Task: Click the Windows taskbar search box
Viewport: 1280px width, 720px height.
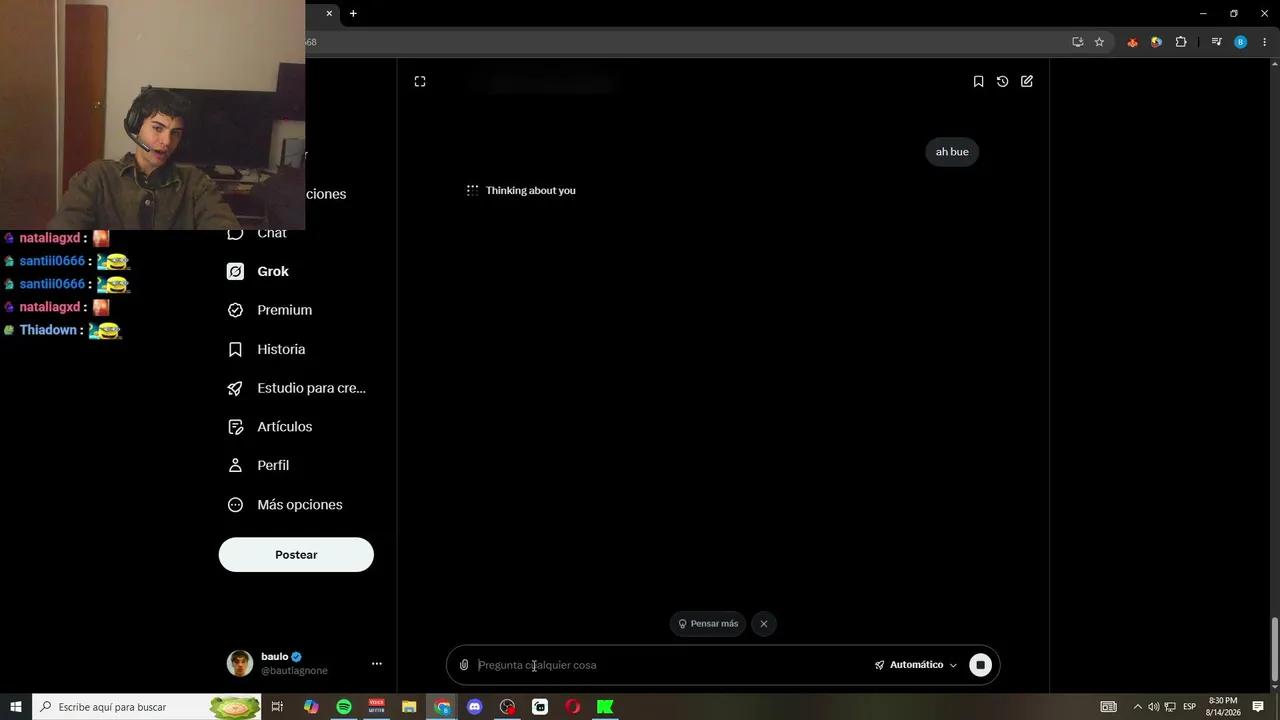Action: coord(147,707)
